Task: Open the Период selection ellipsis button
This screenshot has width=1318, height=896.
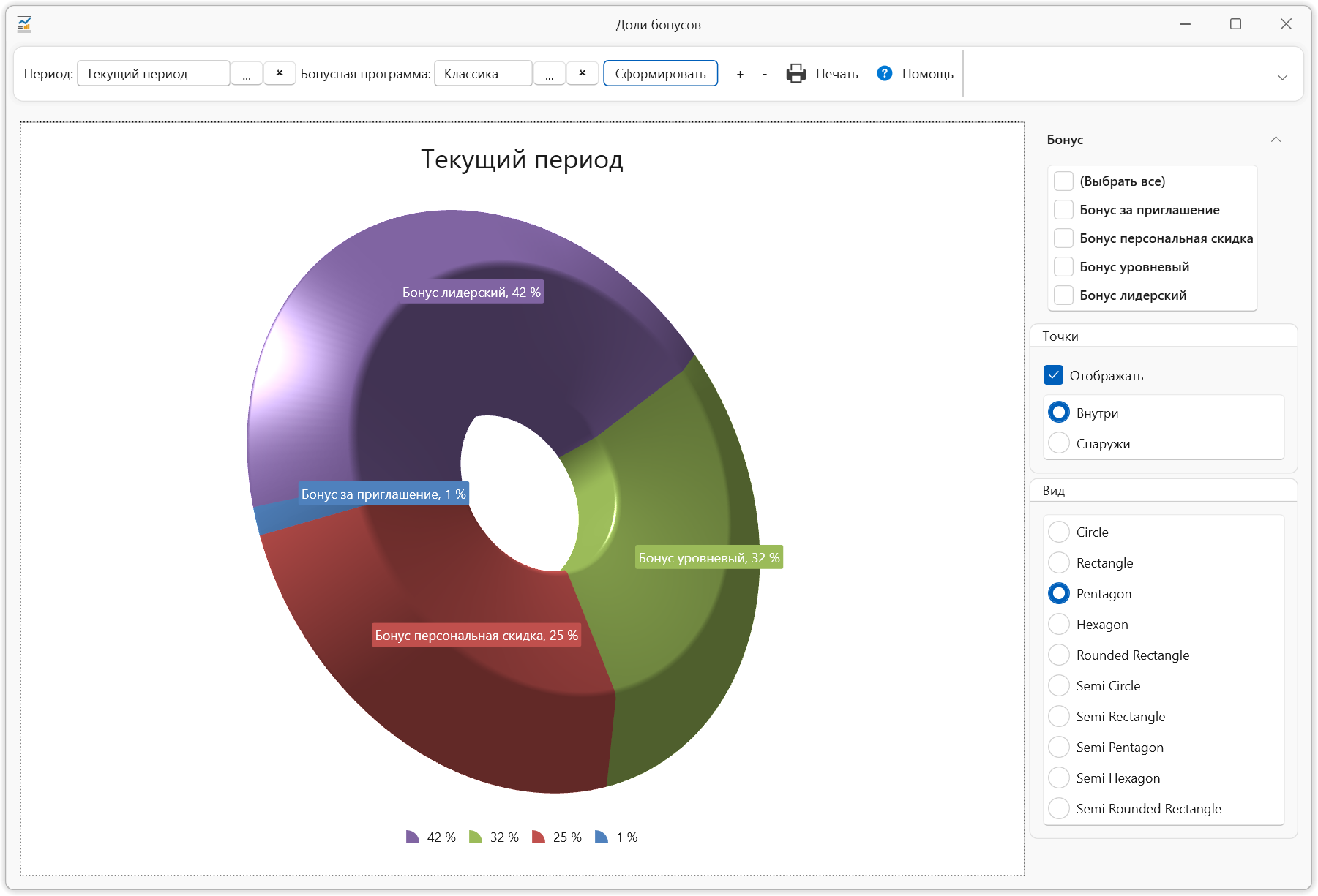Action: [x=247, y=74]
